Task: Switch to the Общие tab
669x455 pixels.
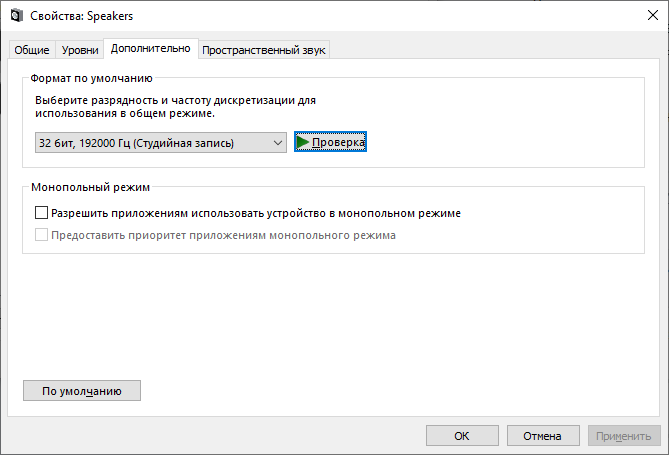Action: click(32, 50)
